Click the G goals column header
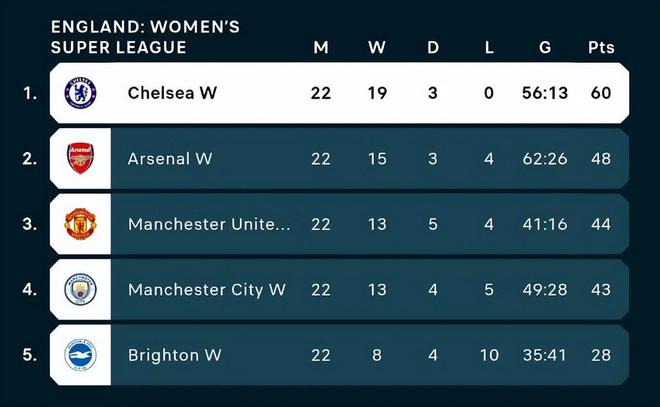The height and width of the screenshot is (407, 660). 543,47
